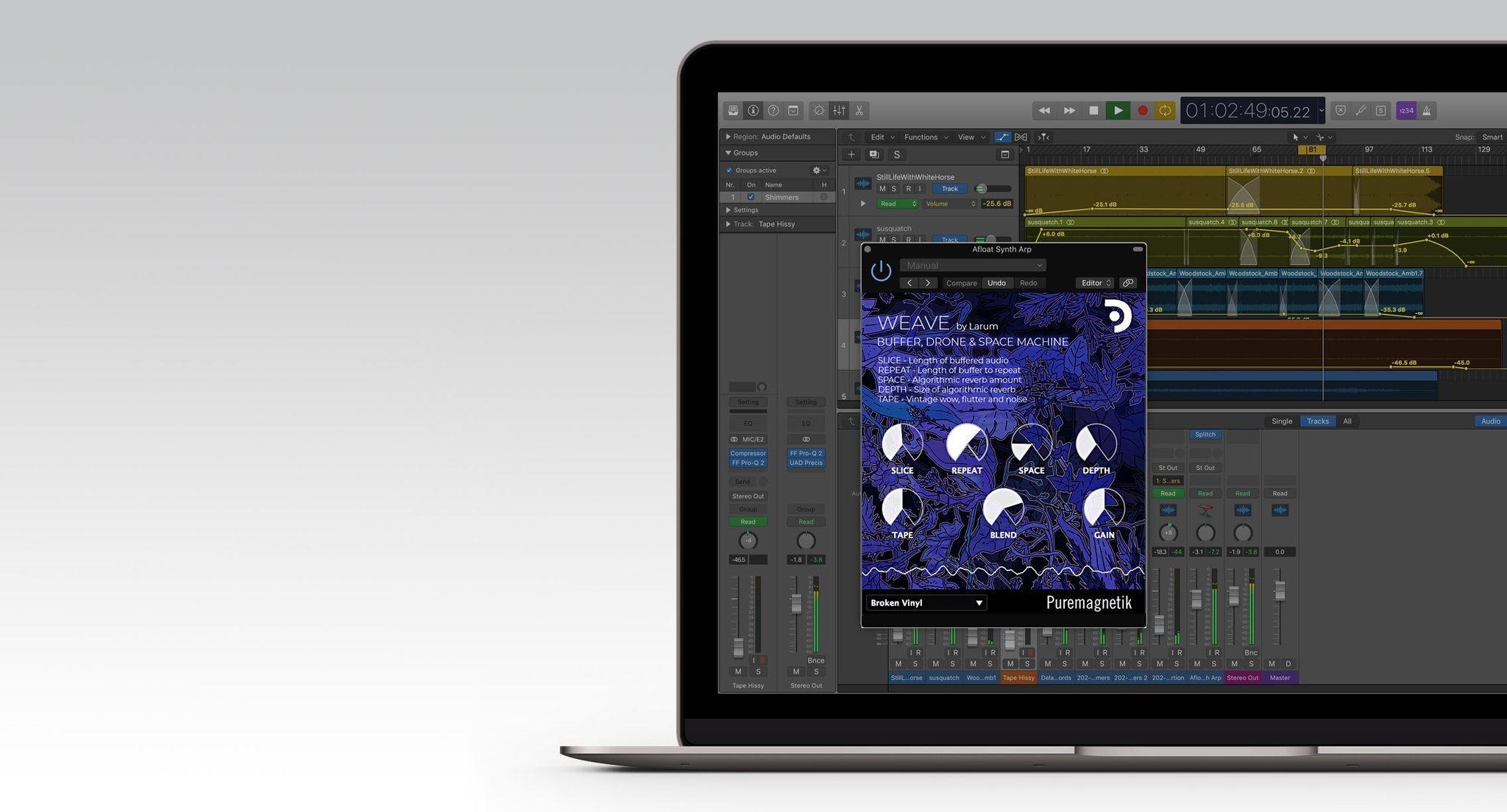
Task: Toggle the WEAVE plugin power button
Action: coord(882,270)
